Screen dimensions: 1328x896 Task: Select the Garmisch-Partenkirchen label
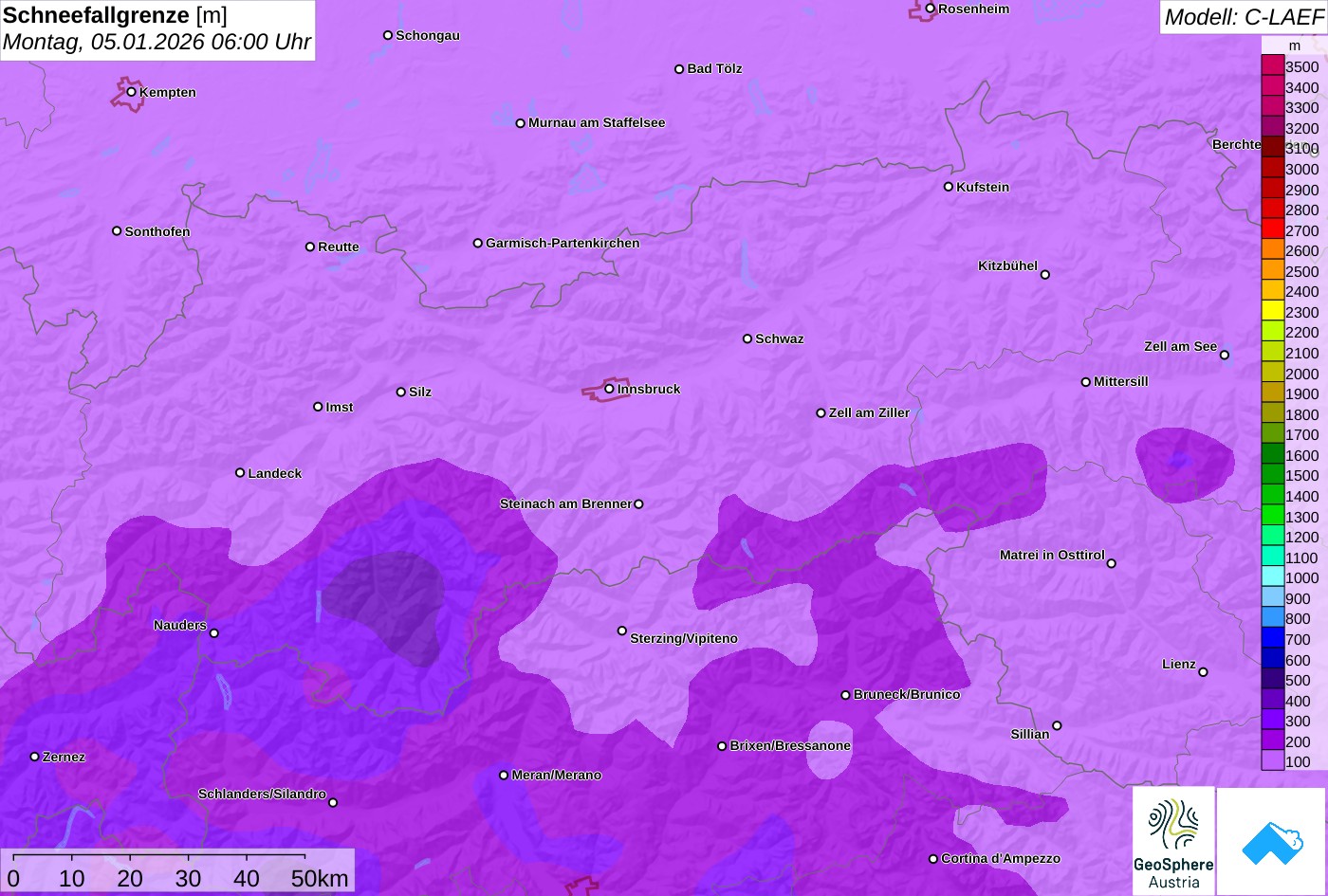(x=563, y=243)
